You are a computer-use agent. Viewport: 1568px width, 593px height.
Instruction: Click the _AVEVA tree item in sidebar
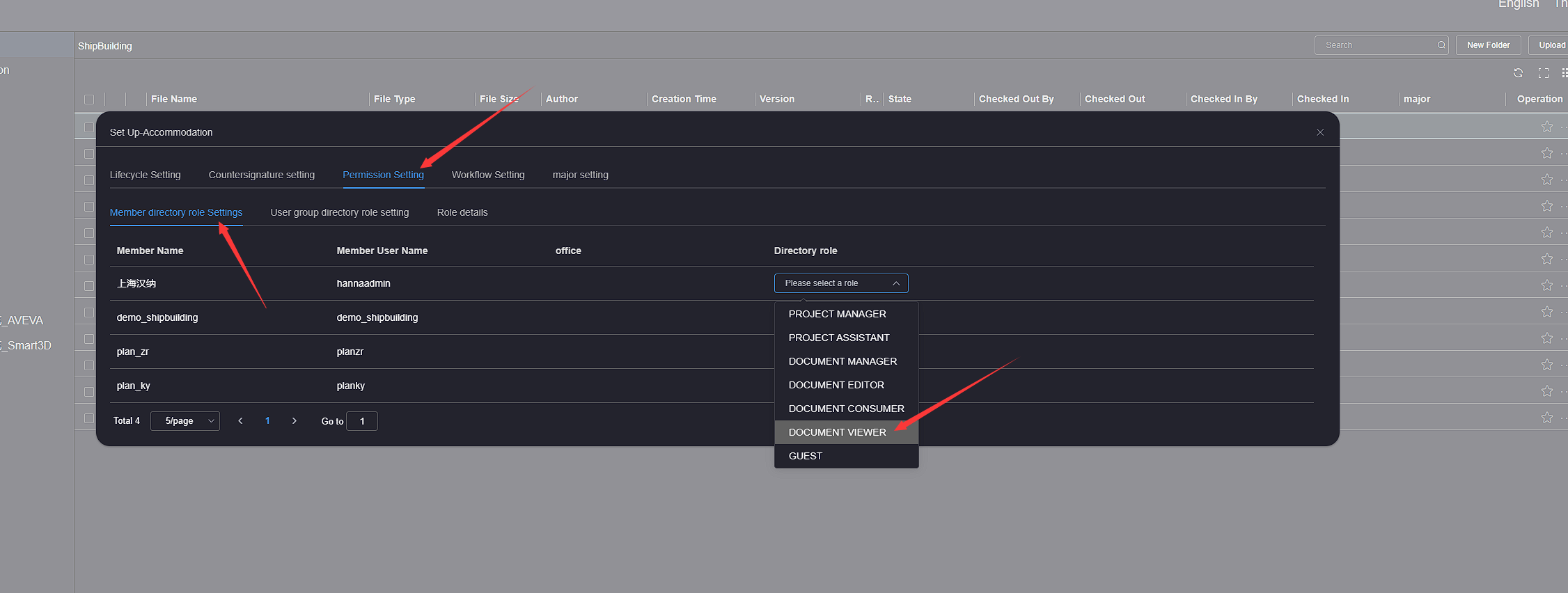tap(22, 320)
